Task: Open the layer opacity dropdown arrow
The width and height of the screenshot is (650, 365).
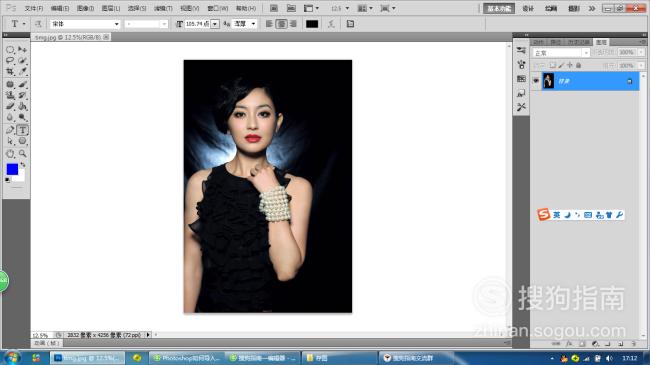Action: pos(641,52)
